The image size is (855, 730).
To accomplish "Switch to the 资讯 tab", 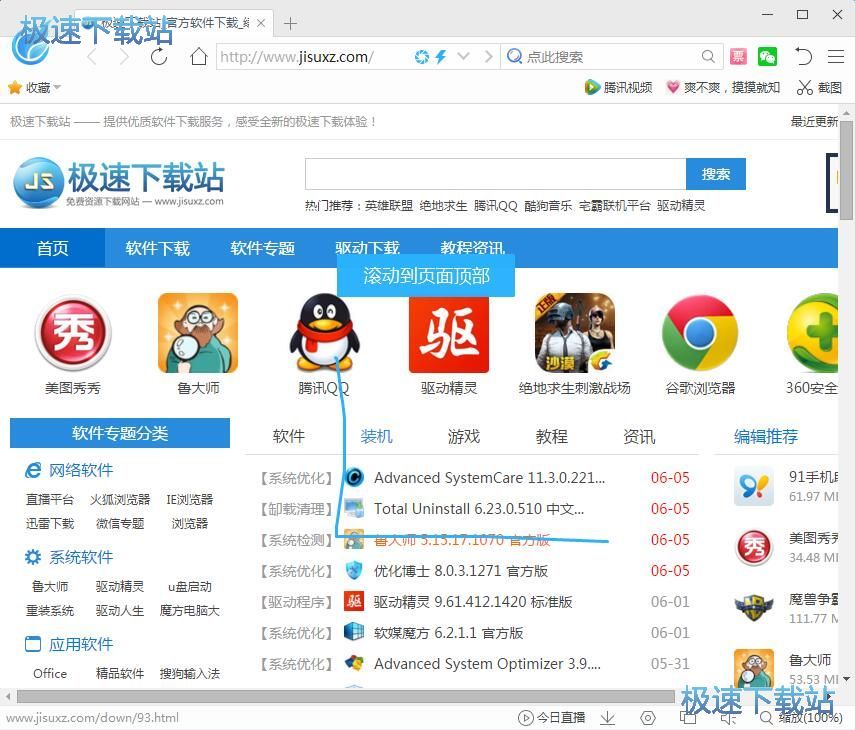I will point(639,436).
